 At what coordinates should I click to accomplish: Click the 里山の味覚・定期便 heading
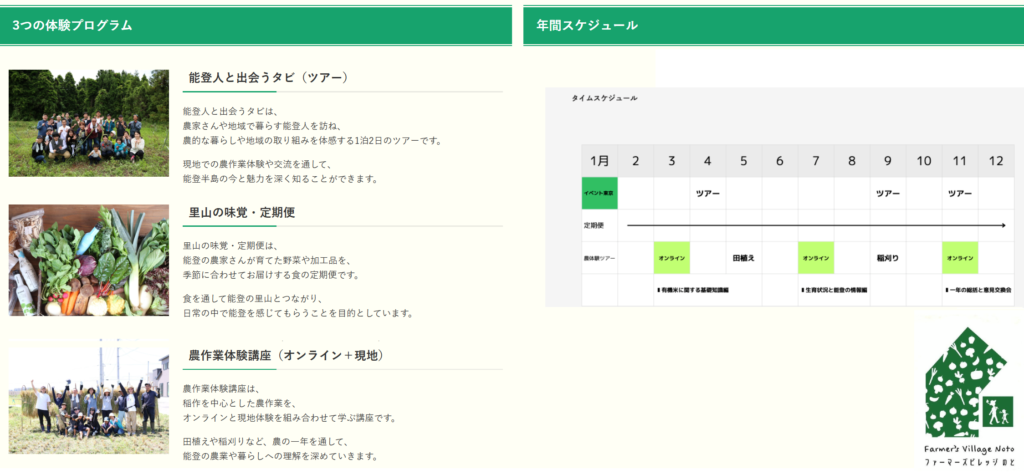(242, 212)
